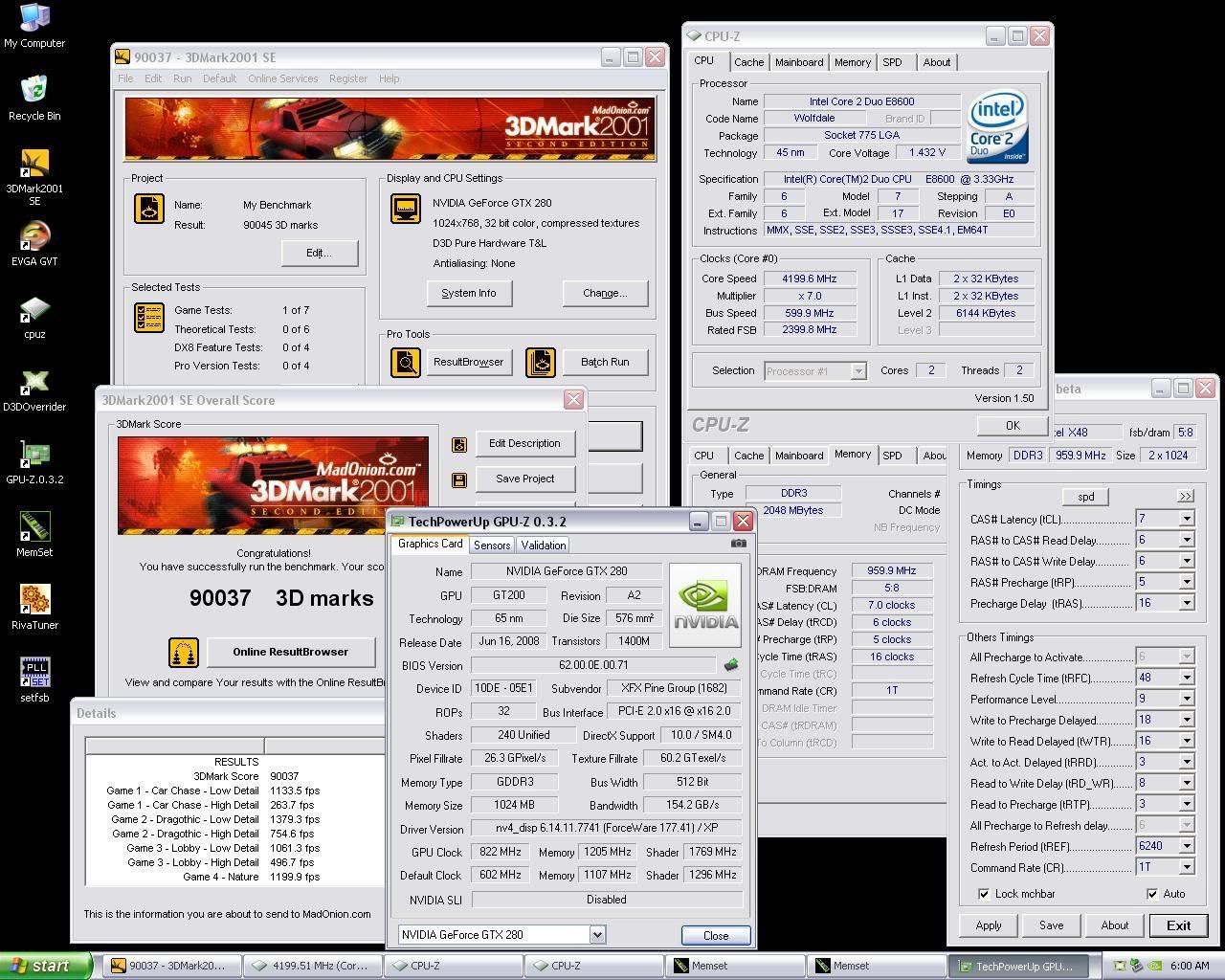This screenshot has width=1225, height=980.
Task: Click the Apply button in Memset
Action: pos(989,925)
